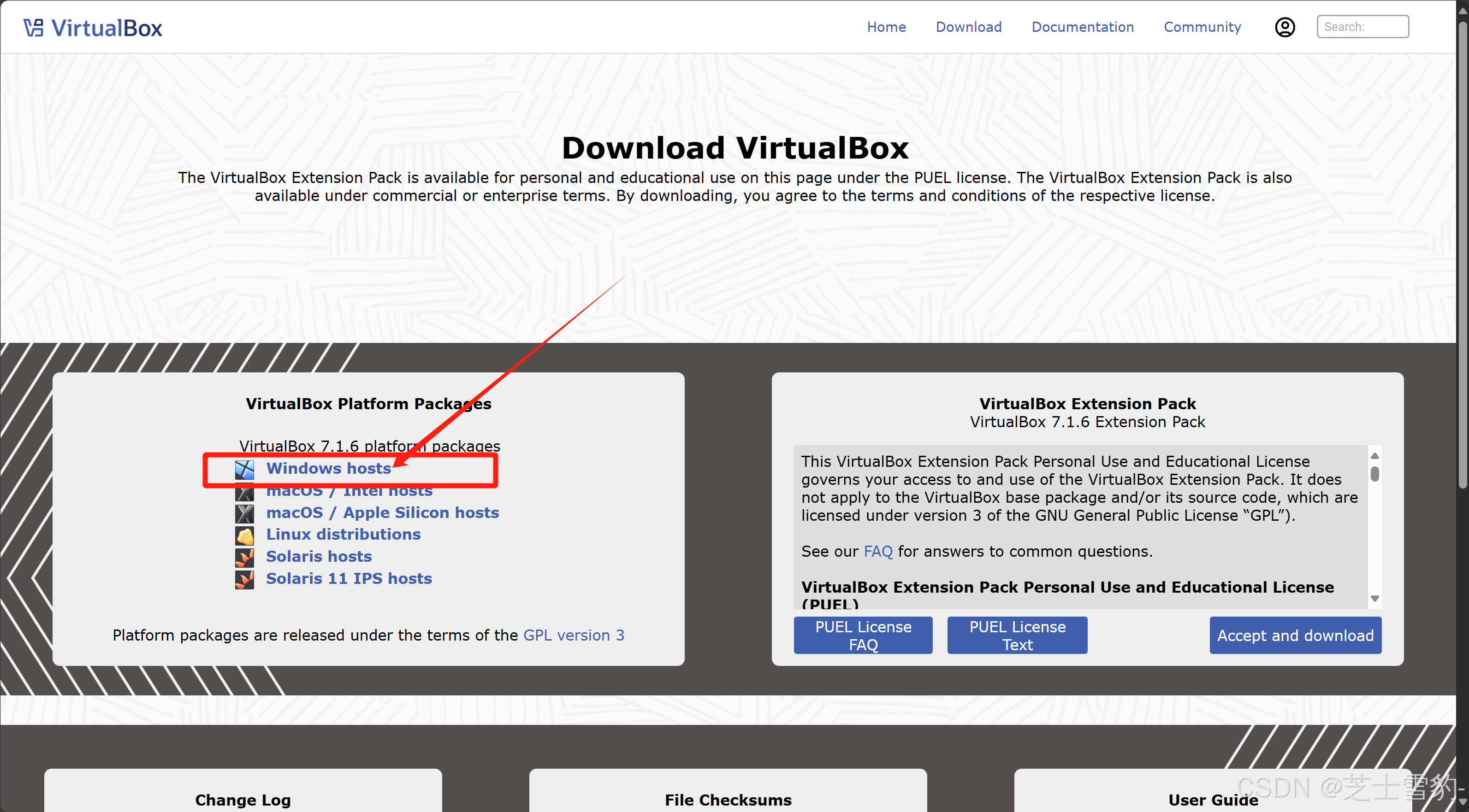Open the Windows hosts download link

tap(328, 468)
